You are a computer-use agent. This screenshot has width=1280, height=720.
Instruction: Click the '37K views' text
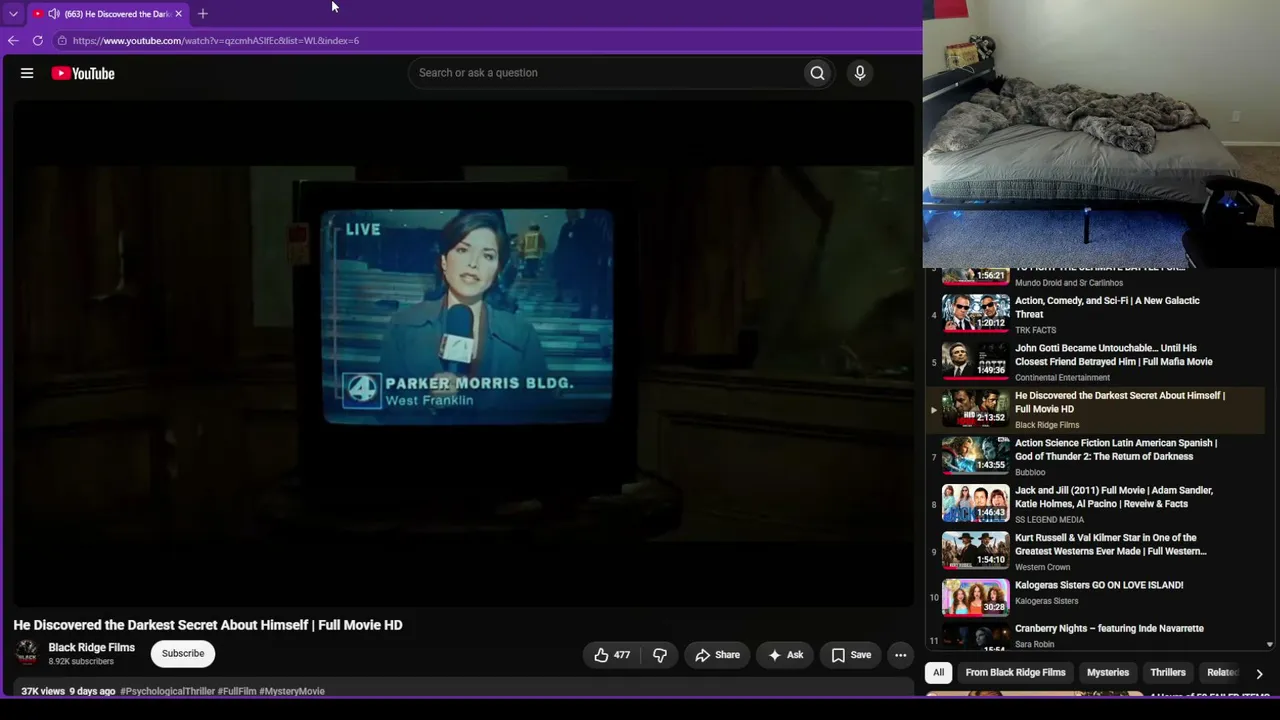tap(43, 691)
